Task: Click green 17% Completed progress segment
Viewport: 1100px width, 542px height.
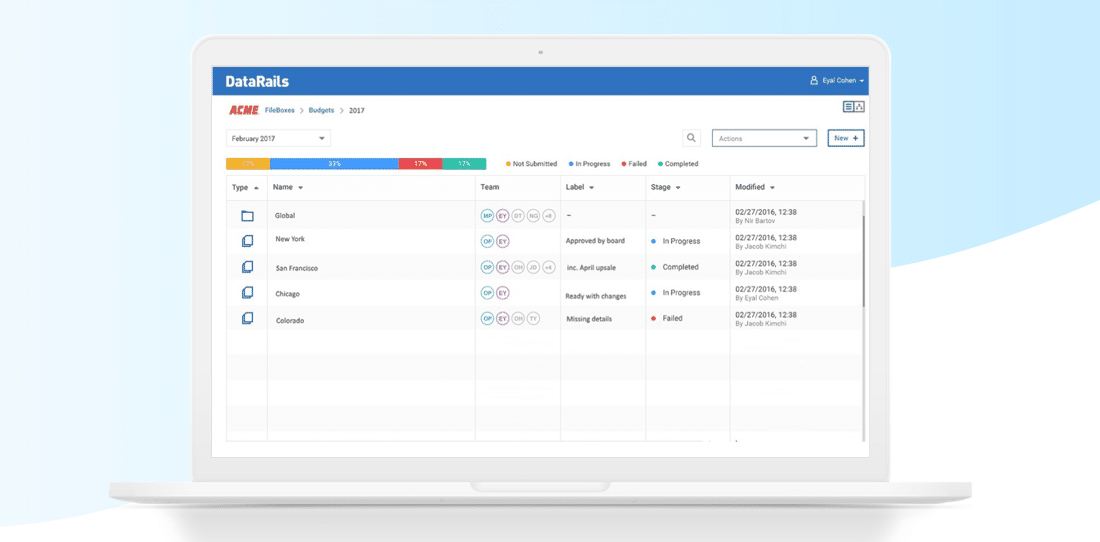Action: coord(464,163)
